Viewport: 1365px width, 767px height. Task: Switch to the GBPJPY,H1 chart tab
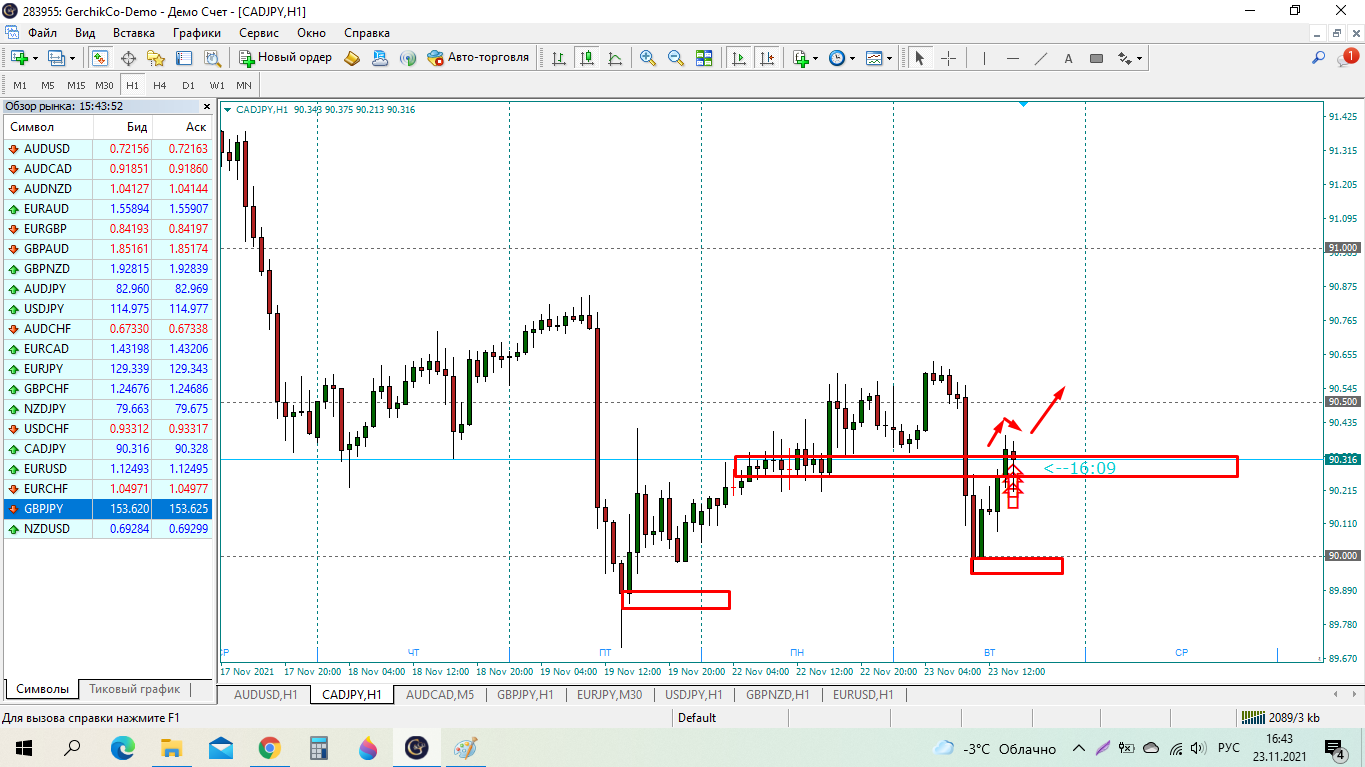click(x=525, y=694)
